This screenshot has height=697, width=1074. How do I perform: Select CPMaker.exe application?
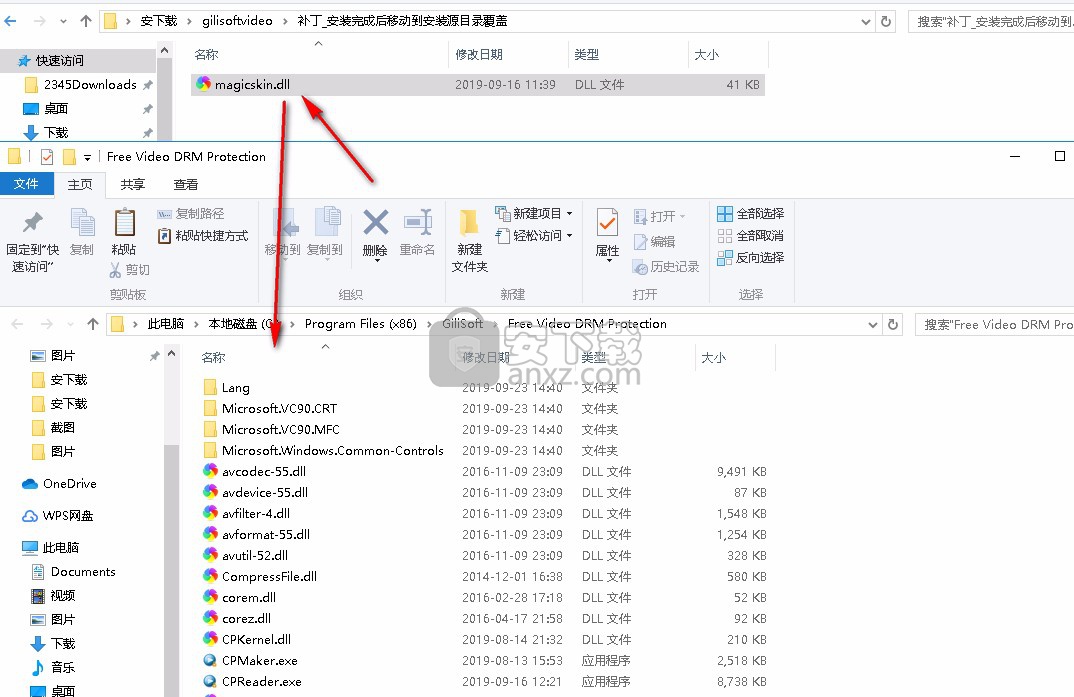pos(260,661)
